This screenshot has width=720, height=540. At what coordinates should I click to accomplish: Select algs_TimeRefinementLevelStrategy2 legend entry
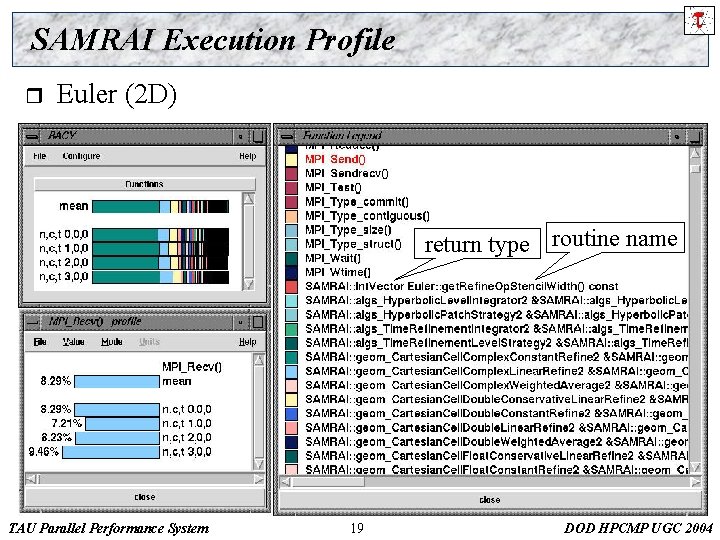pyautogui.click(x=496, y=343)
